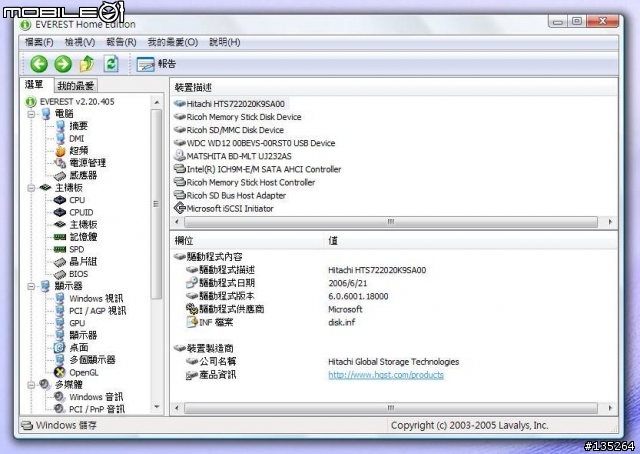Select the OpenGL icon
Image resolution: width=640 pixels, height=454 pixels.
(x=60, y=372)
